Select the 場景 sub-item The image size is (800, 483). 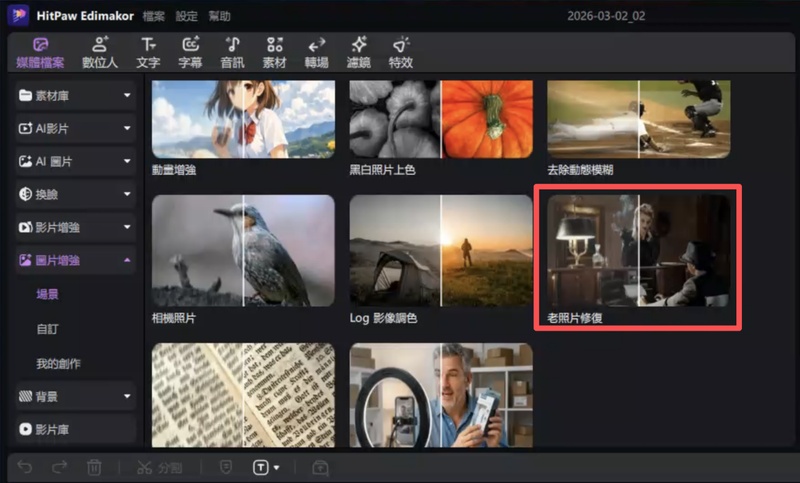pos(47,294)
